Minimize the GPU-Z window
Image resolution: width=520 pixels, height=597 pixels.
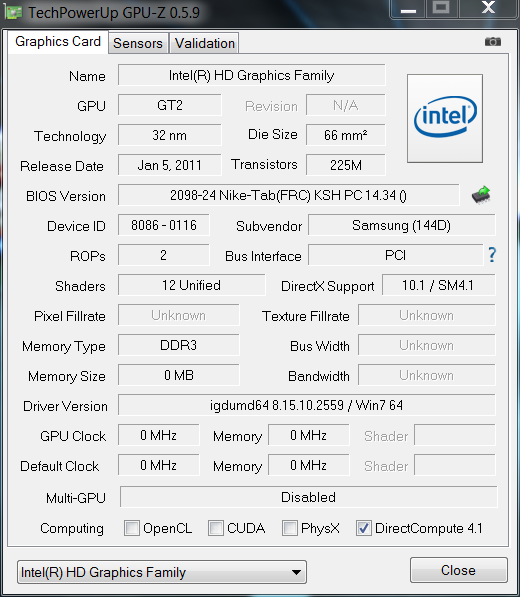(x=408, y=8)
